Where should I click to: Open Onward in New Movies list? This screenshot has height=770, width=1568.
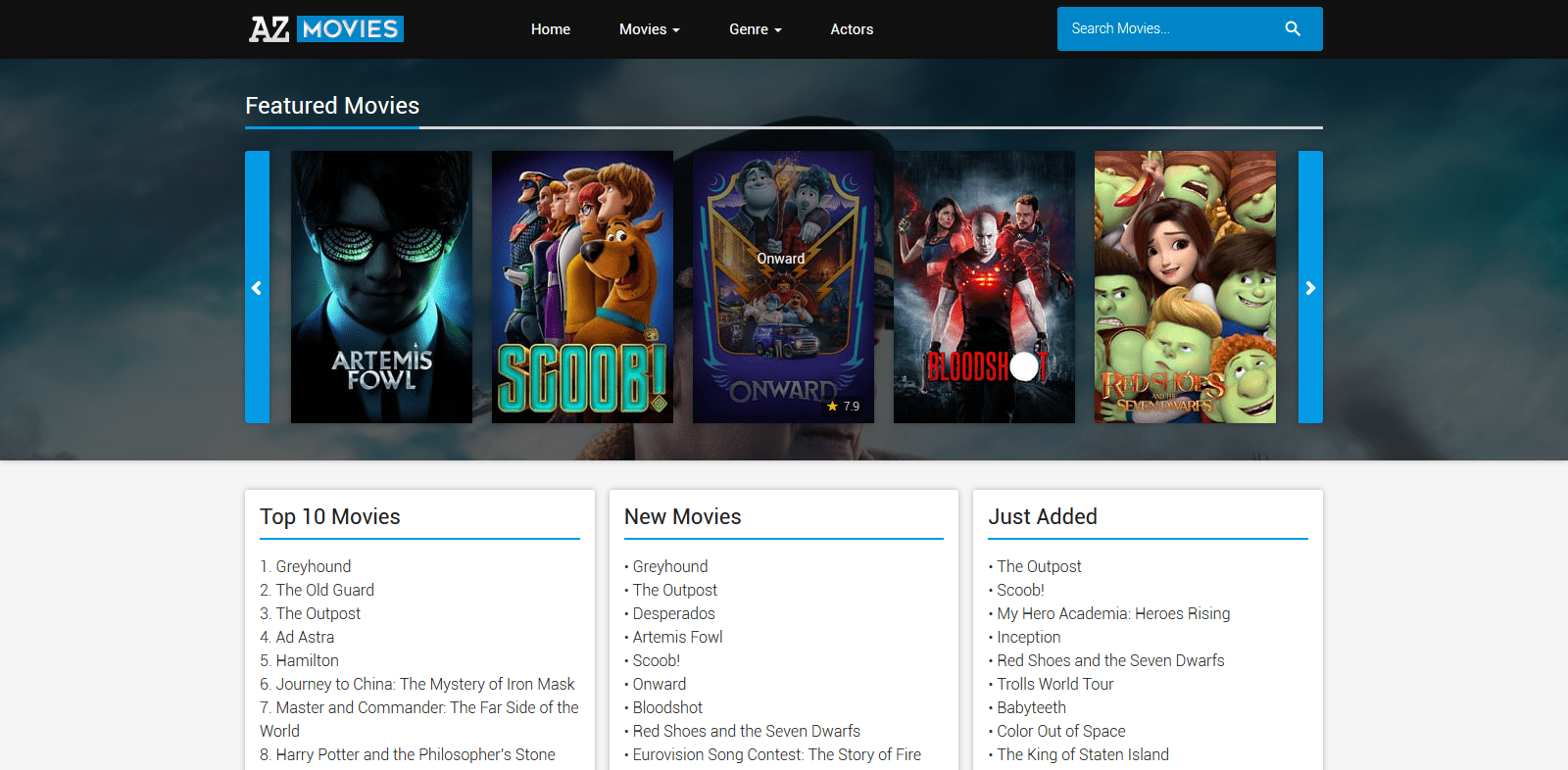pyautogui.click(x=660, y=684)
